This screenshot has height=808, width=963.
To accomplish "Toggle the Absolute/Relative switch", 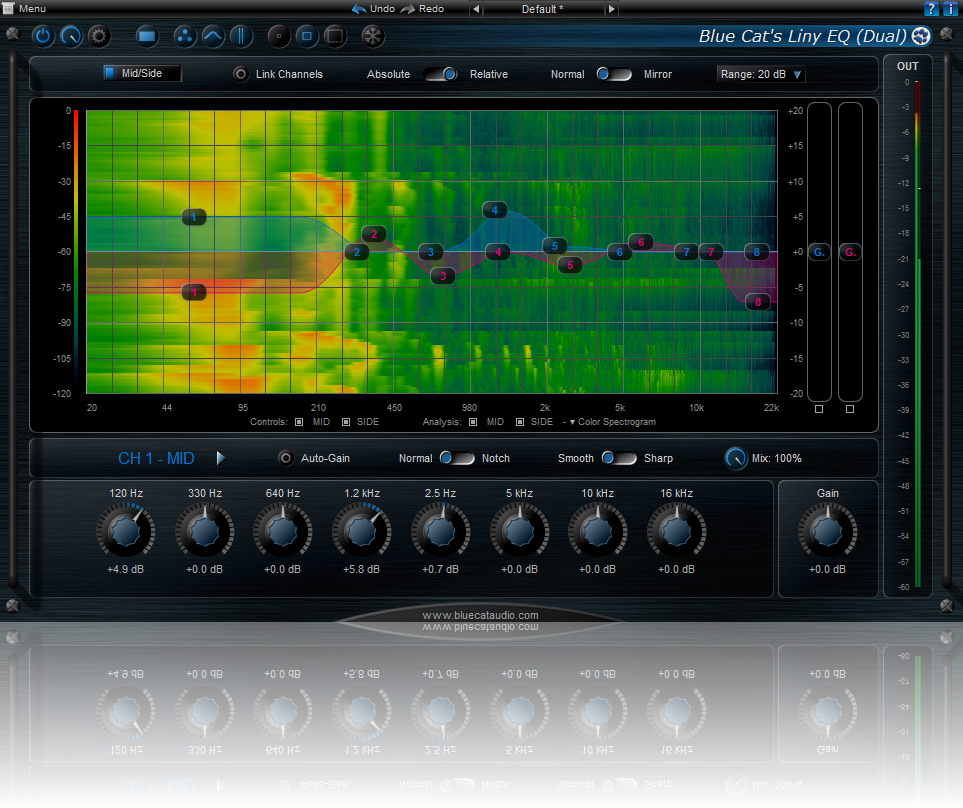I will (x=440, y=74).
